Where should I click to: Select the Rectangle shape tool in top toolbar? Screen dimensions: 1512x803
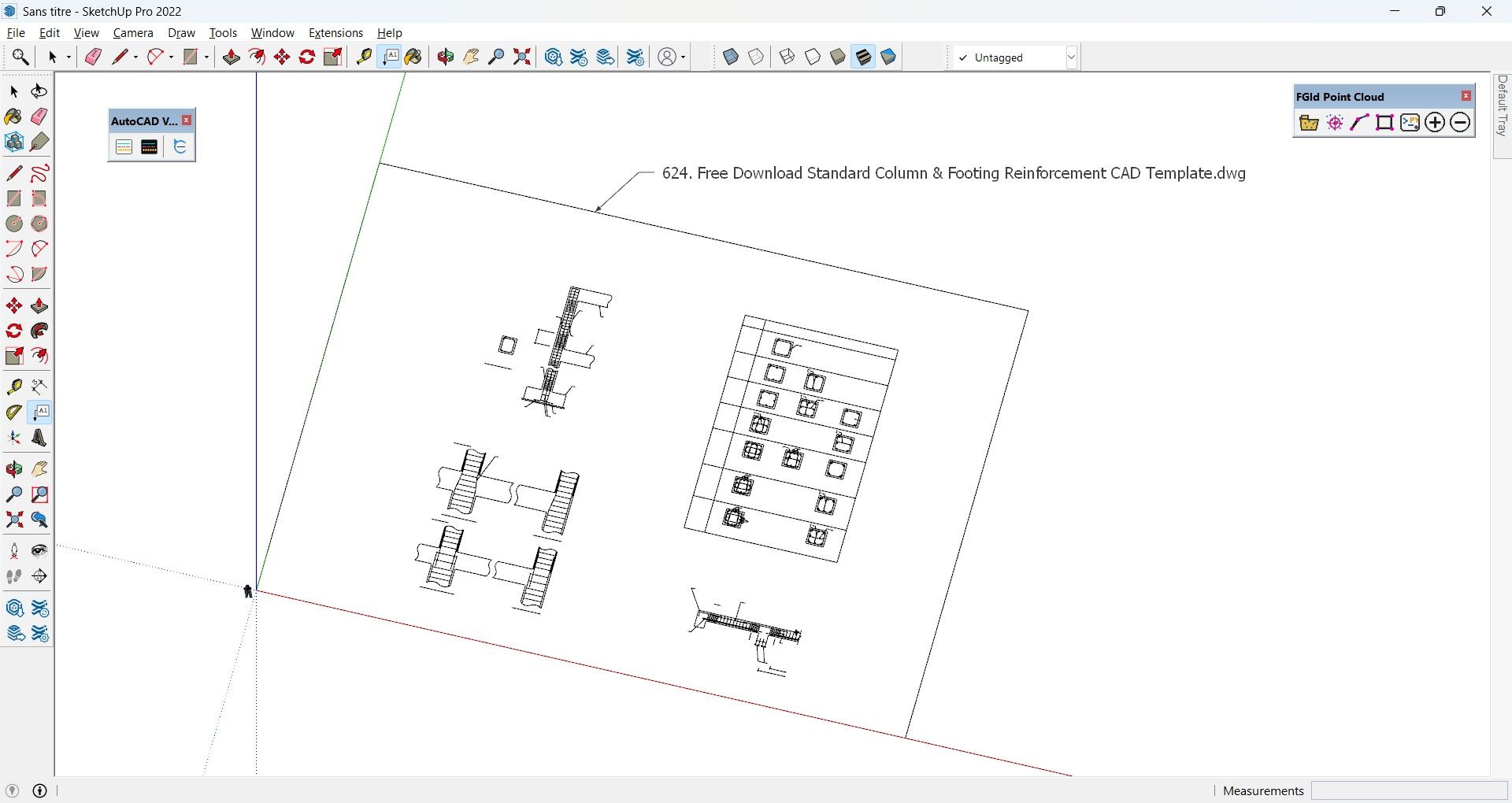click(191, 57)
